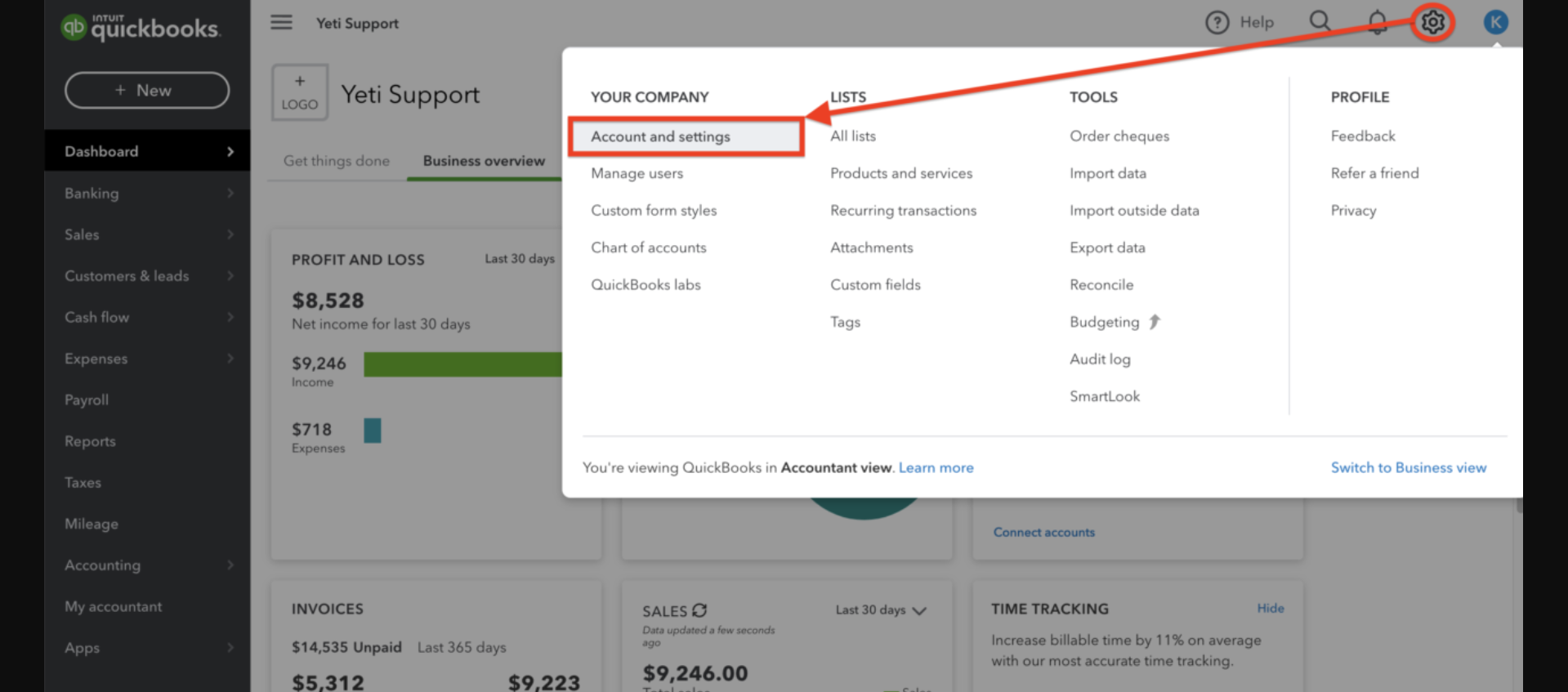Select Import outside data
The height and width of the screenshot is (692, 1568).
[1134, 210]
